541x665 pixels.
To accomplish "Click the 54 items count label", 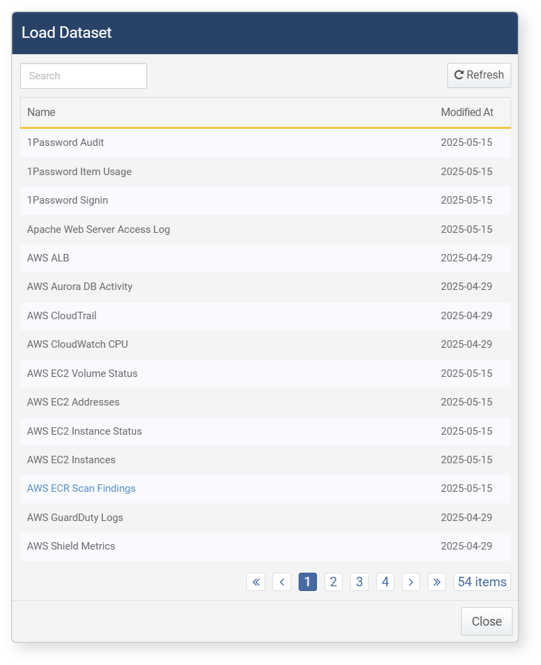I will [482, 582].
